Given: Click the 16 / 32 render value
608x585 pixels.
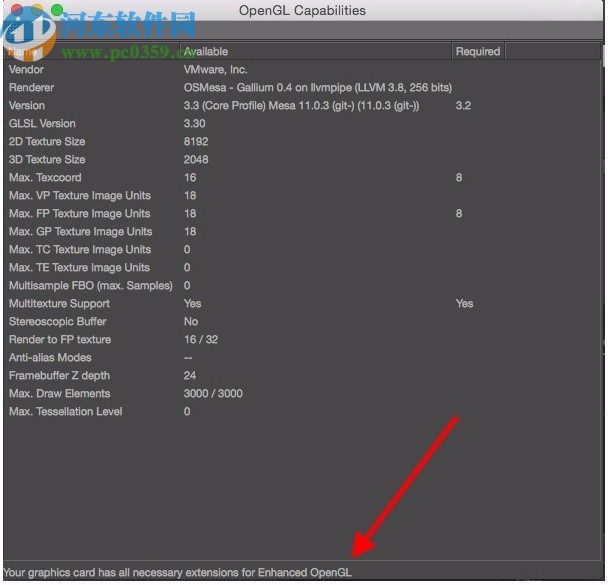Looking at the screenshot, I should pos(201,340).
